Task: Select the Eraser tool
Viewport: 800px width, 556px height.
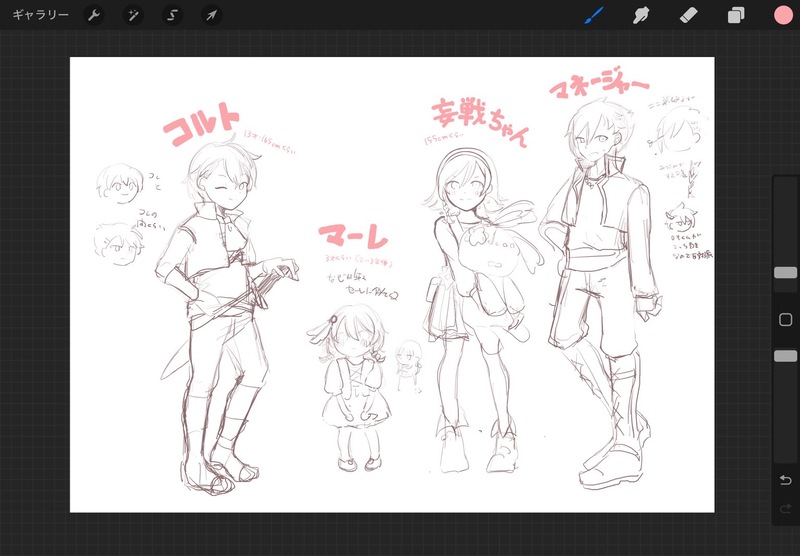Action: point(688,16)
